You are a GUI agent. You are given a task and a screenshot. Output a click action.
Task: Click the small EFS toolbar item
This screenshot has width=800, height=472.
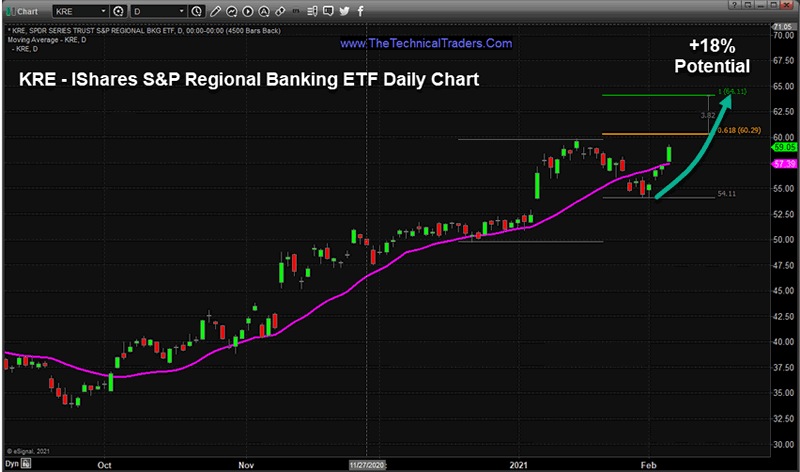pyautogui.click(x=296, y=11)
